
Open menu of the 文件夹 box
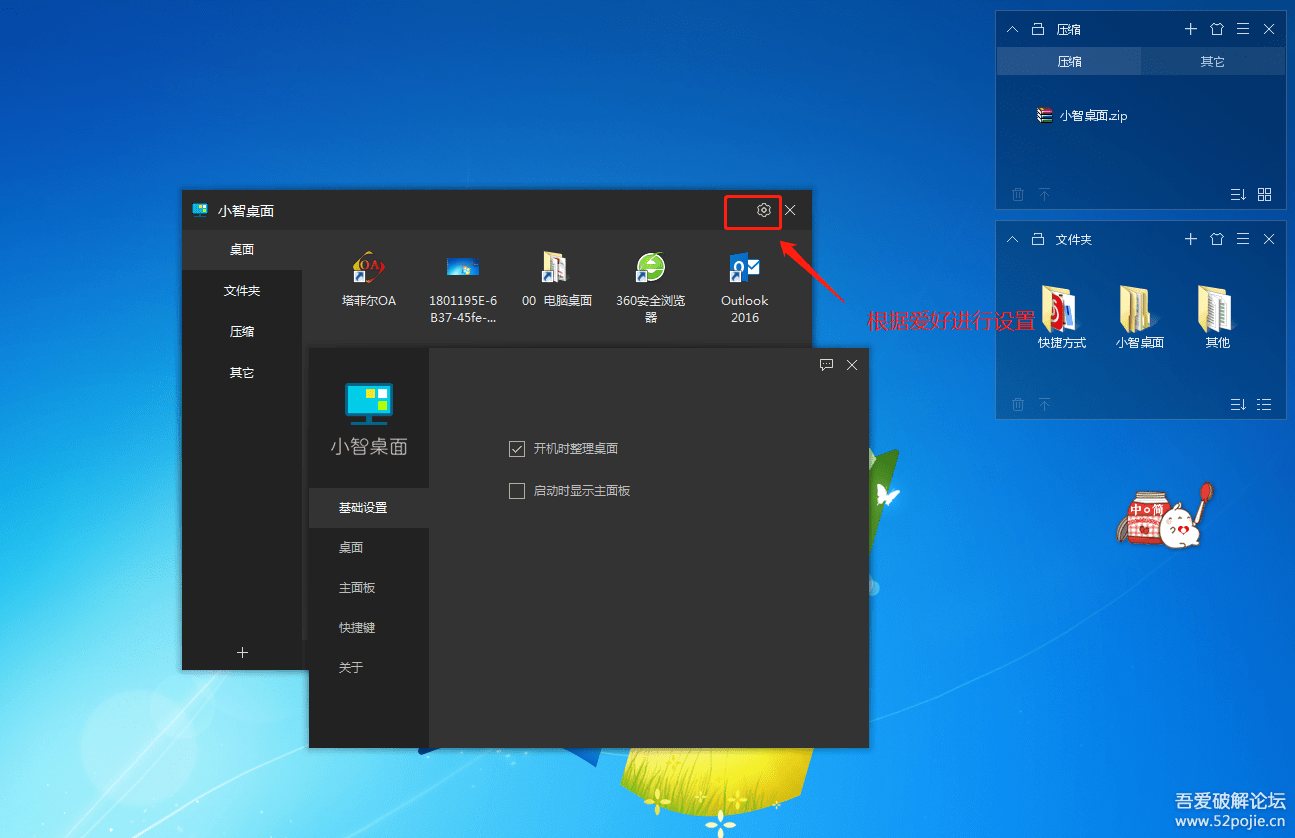[1243, 239]
